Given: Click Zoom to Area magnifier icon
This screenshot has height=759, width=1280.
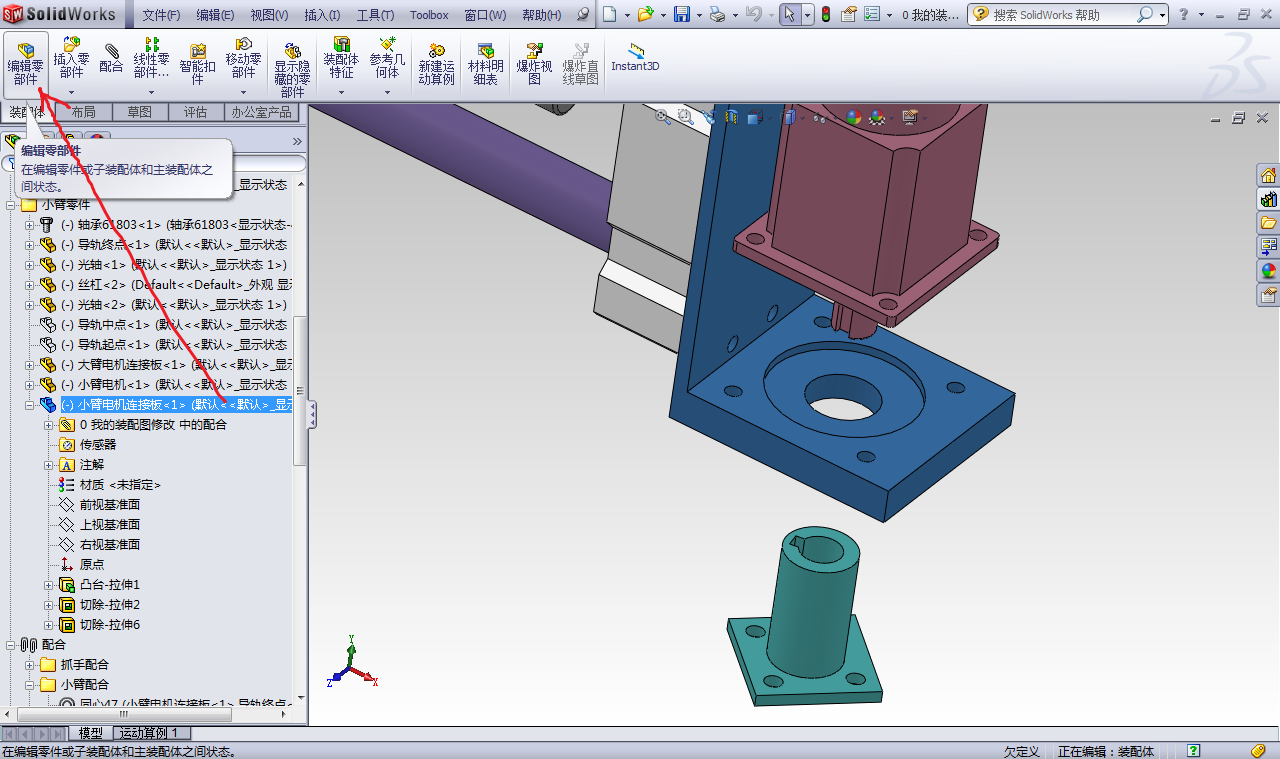Looking at the screenshot, I should pyautogui.click(x=685, y=116).
